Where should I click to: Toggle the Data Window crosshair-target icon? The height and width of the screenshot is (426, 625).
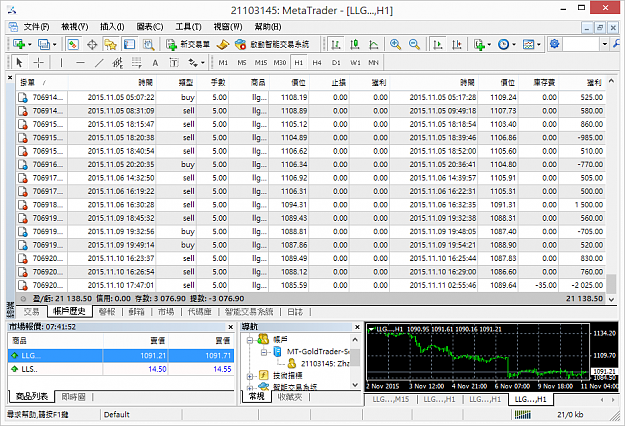(92, 44)
